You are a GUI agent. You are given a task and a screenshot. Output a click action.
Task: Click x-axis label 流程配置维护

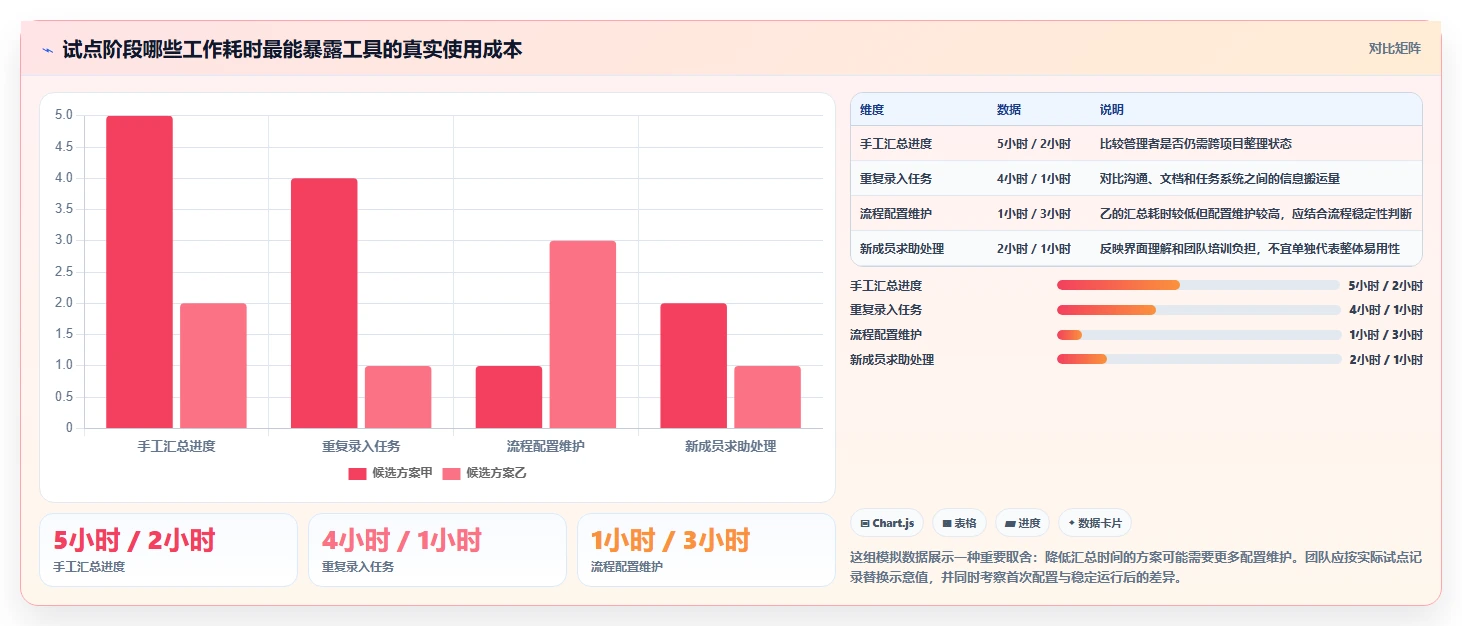tap(546, 446)
